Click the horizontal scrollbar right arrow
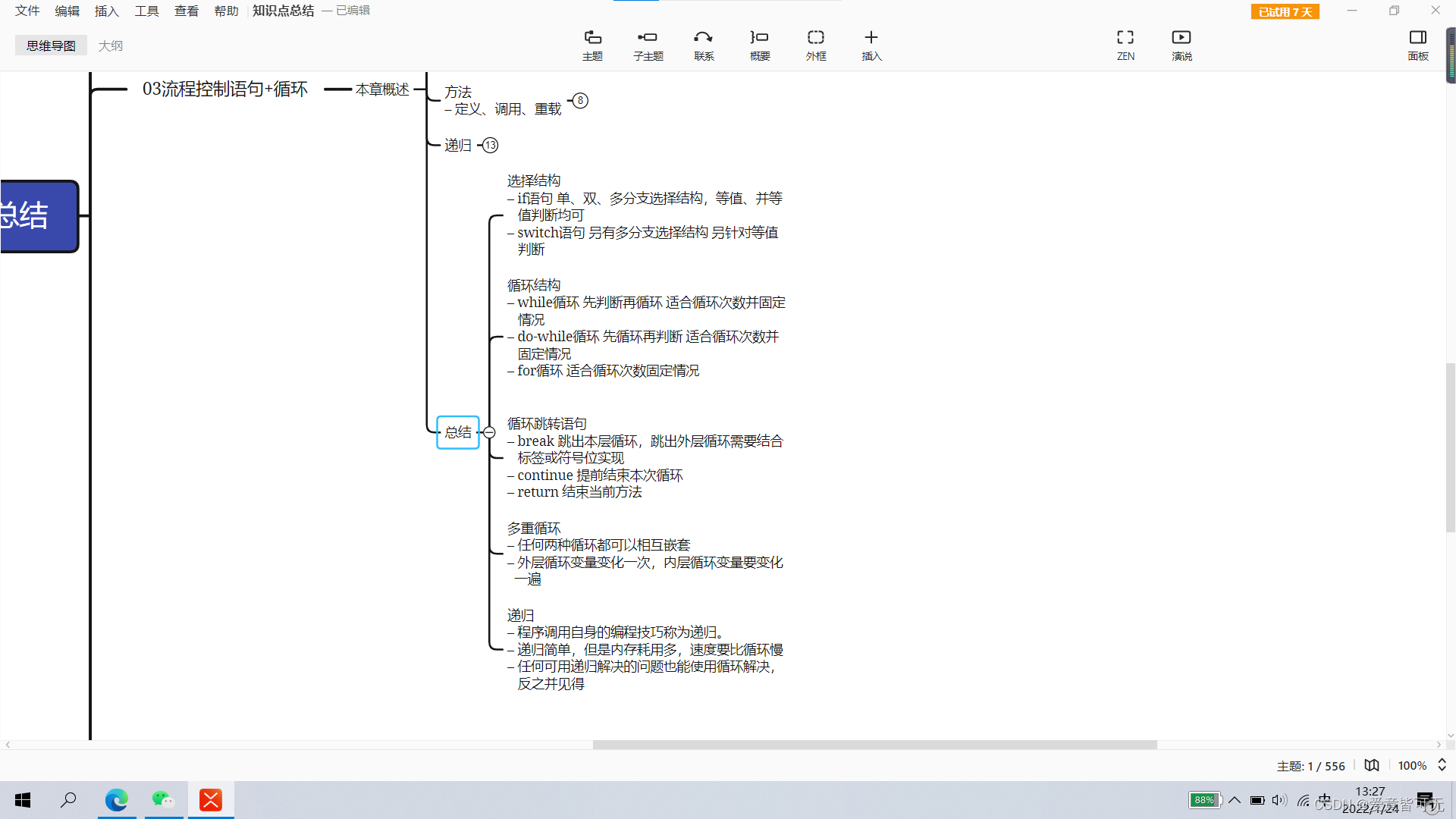1456x819 pixels. click(x=1439, y=745)
